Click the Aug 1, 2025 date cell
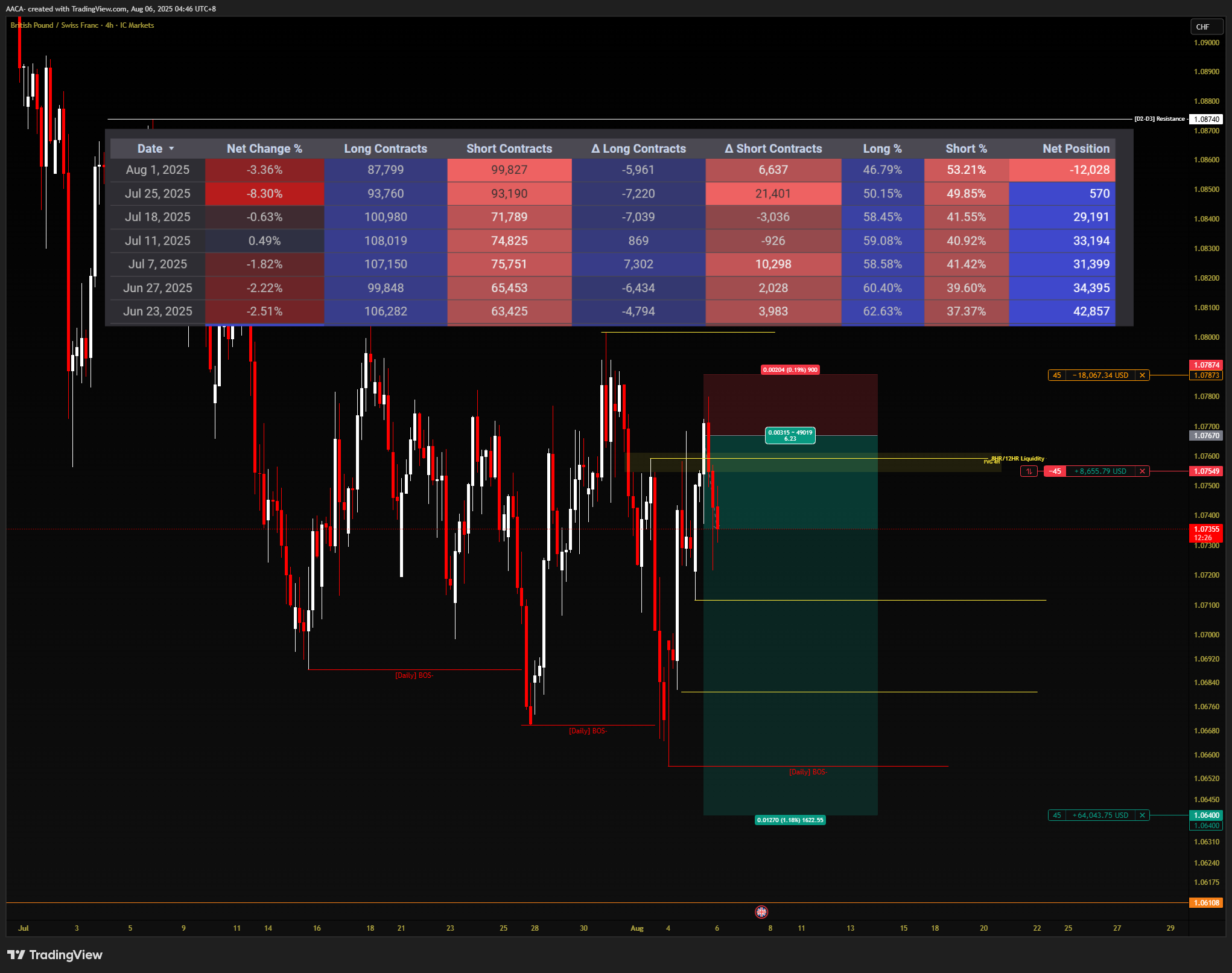Viewport: 1232px width, 973px height. click(157, 170)
